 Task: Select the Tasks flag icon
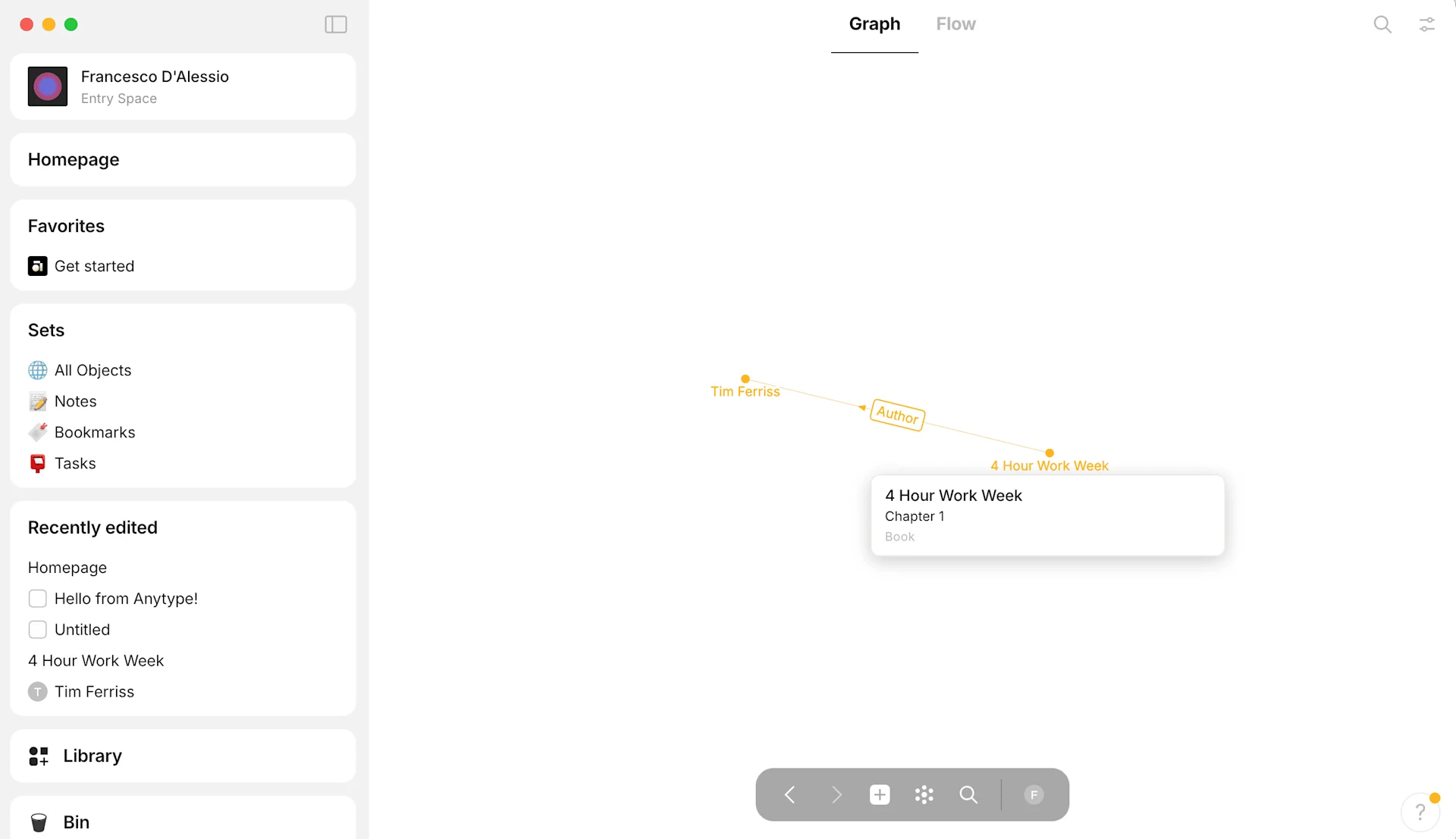click(39, 463)
